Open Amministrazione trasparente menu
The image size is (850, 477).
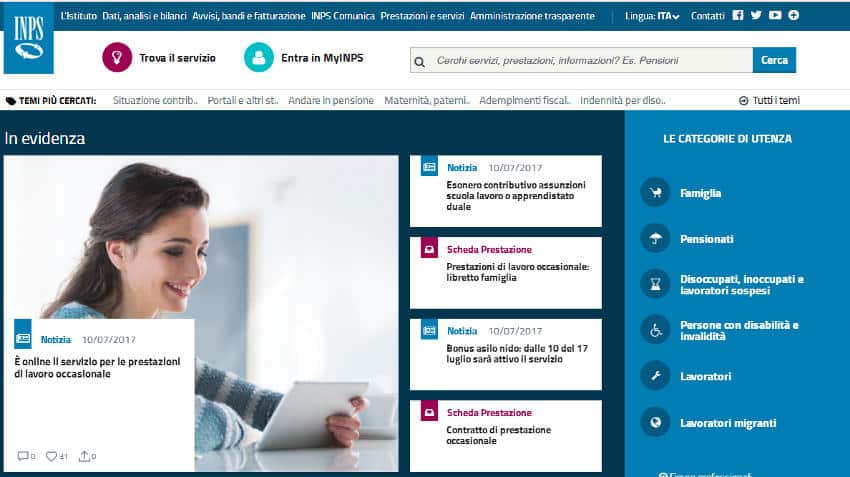[x=532, y=16]
